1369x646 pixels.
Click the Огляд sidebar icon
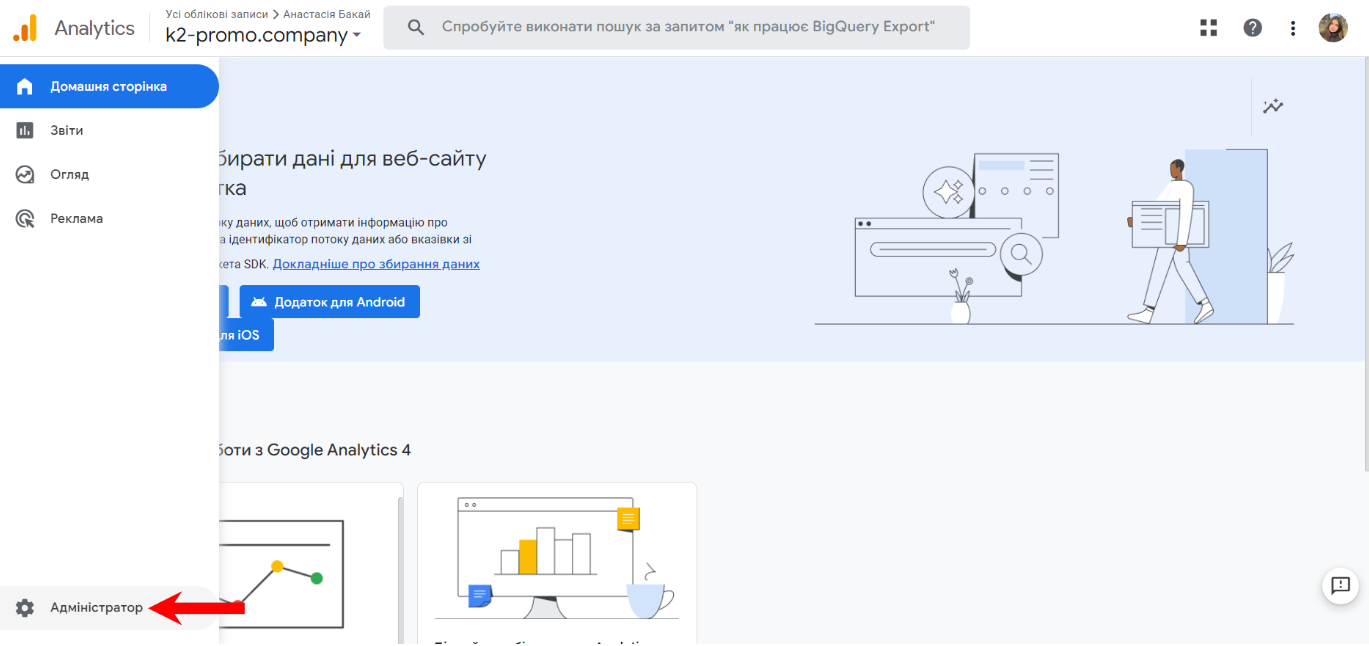(x=24, y=174)
